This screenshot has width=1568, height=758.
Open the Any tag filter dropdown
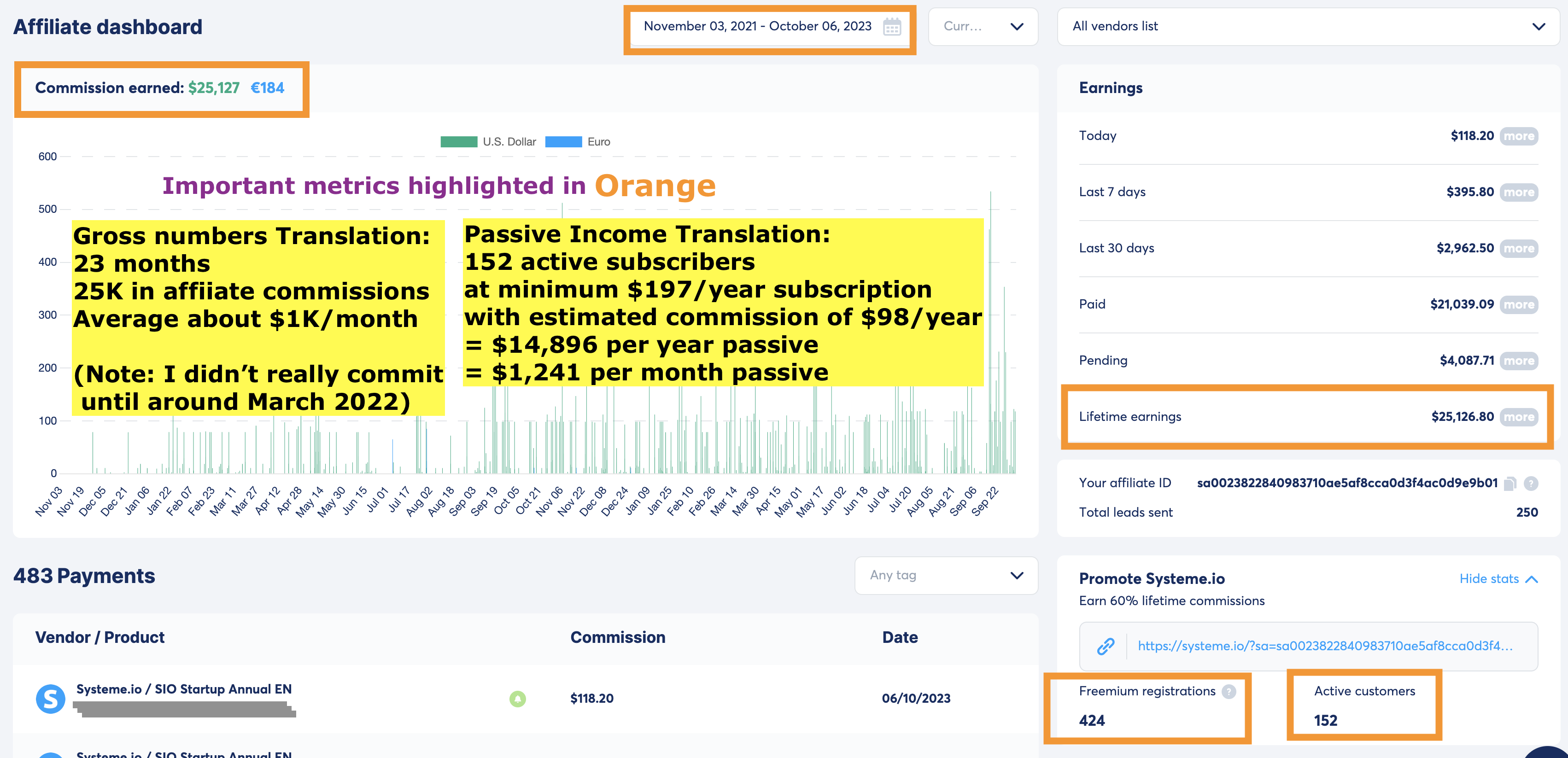pyautogui.click(x=946, y=576)
